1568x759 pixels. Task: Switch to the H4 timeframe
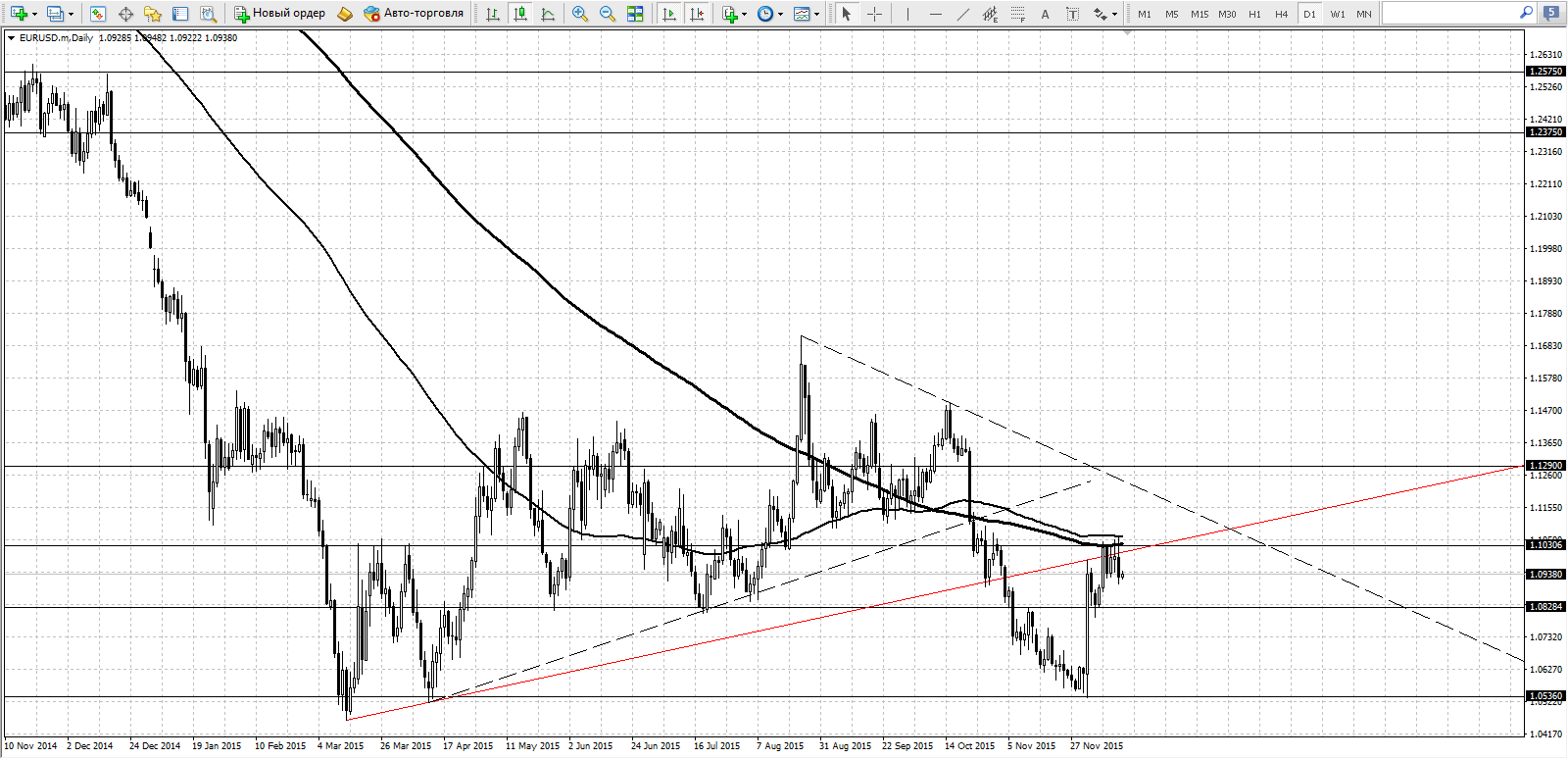point(1282,14)
